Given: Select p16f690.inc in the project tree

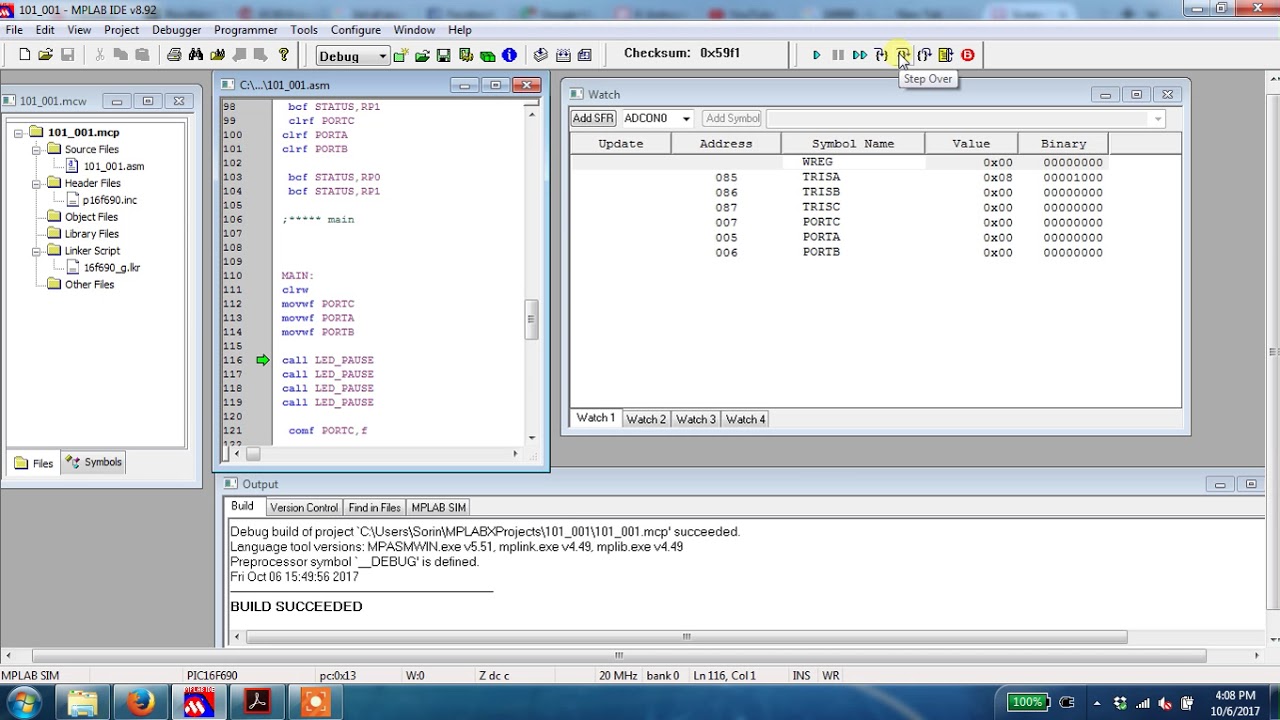Looking at the screenshot, I should tap(110, 200).
